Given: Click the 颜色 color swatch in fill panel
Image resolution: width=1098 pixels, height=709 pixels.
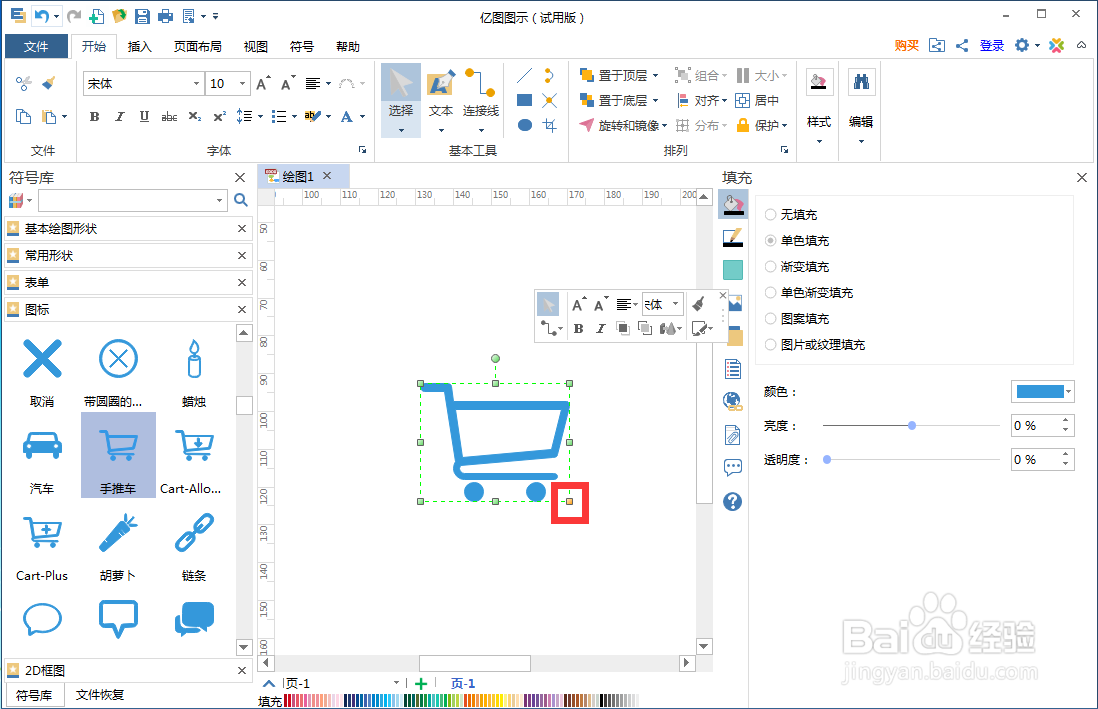Looking at the screenshot, I should [x=1042, y=391].
